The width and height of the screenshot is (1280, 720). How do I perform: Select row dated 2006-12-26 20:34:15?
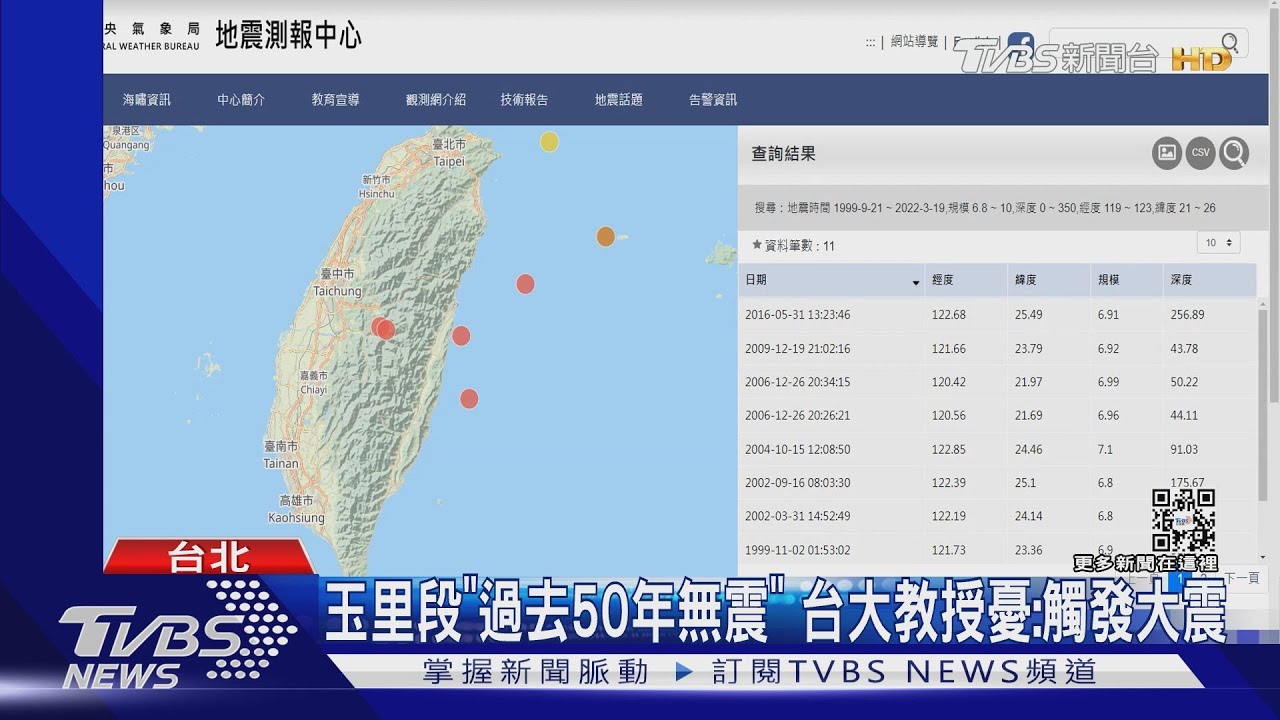(997, 382)
